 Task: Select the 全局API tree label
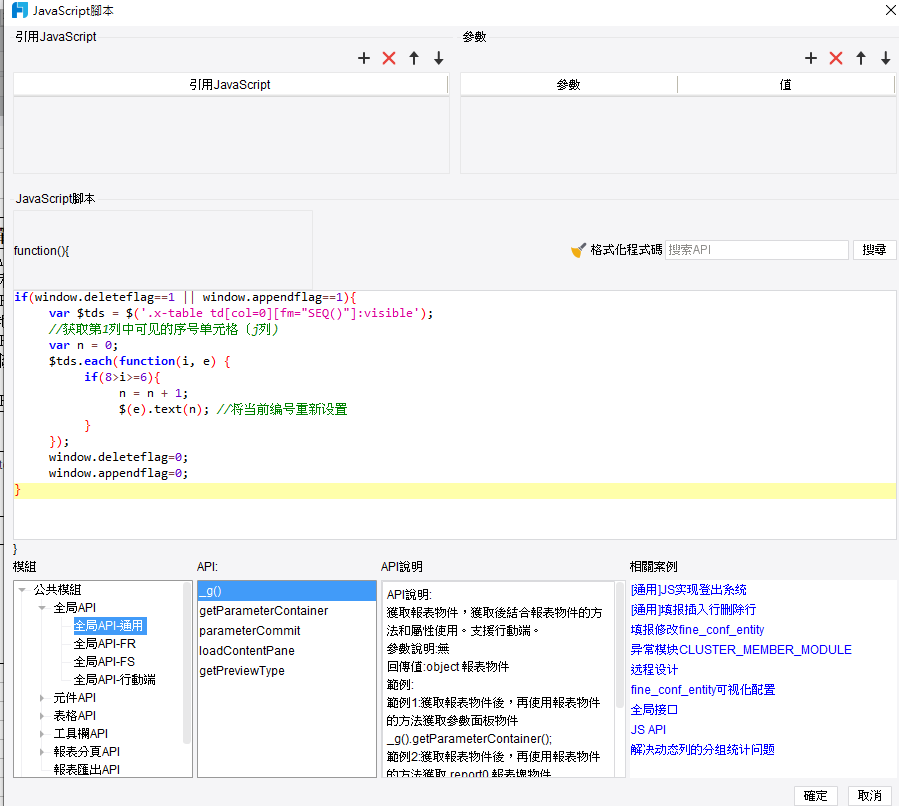[x=75, y=608]
